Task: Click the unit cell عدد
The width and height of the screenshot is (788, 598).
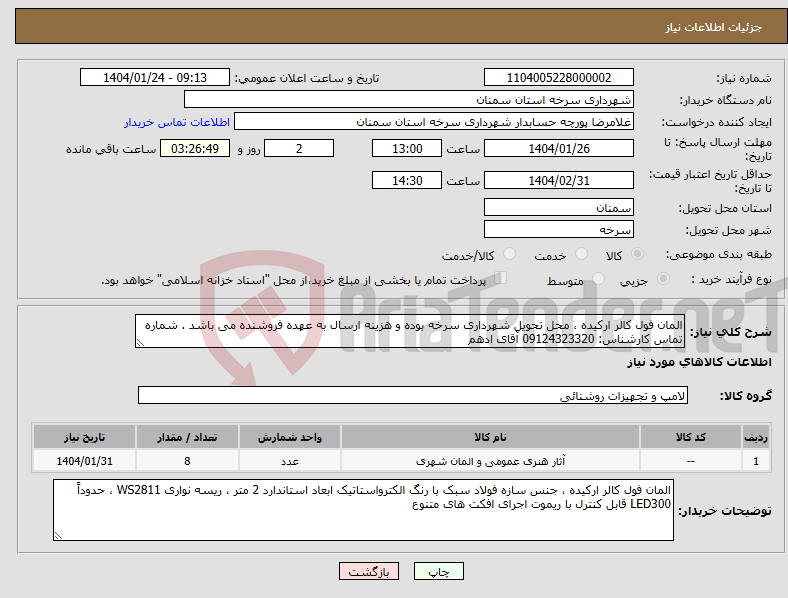Action: click(x=290, y=461)
